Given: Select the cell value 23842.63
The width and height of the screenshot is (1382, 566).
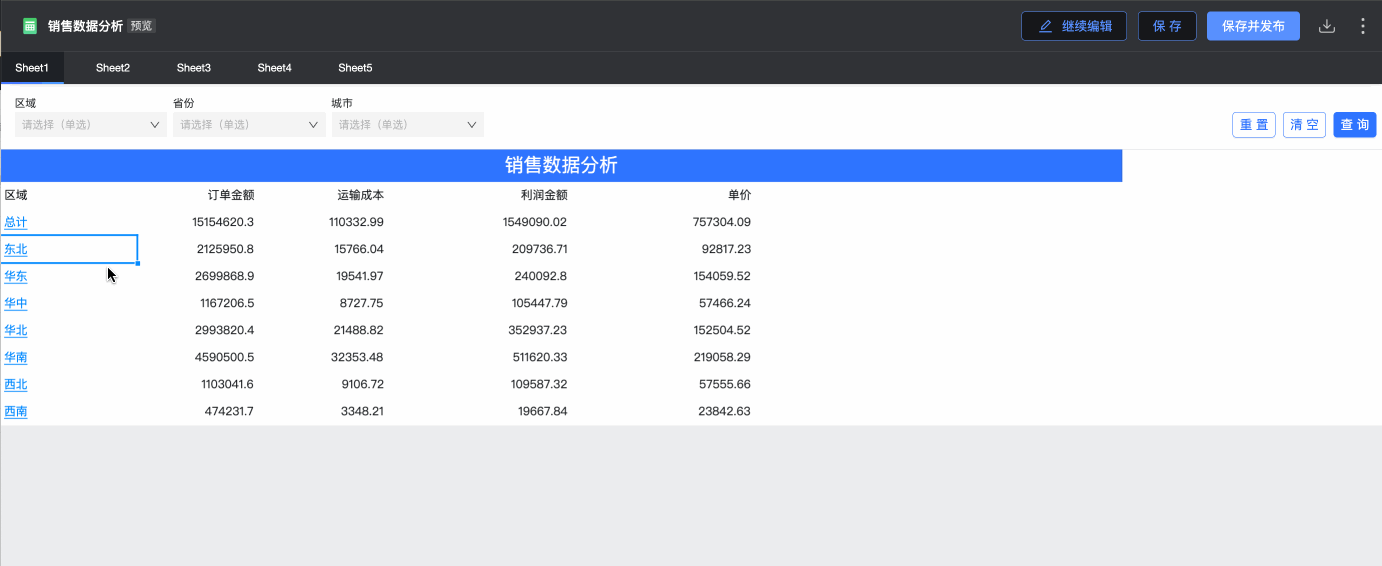Looking at the screenshot, I should point(727,411).
